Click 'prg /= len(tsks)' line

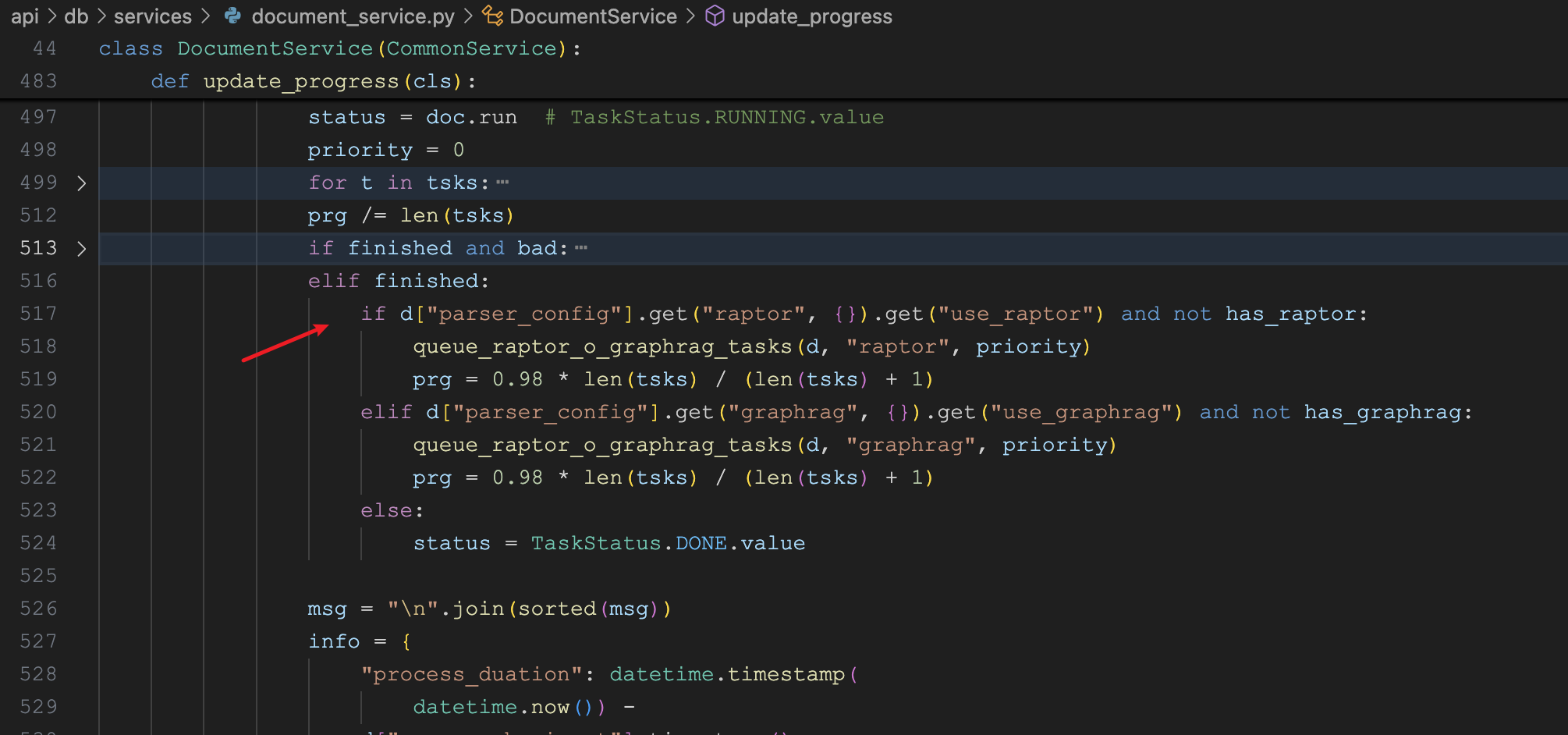tap(411, 215)
